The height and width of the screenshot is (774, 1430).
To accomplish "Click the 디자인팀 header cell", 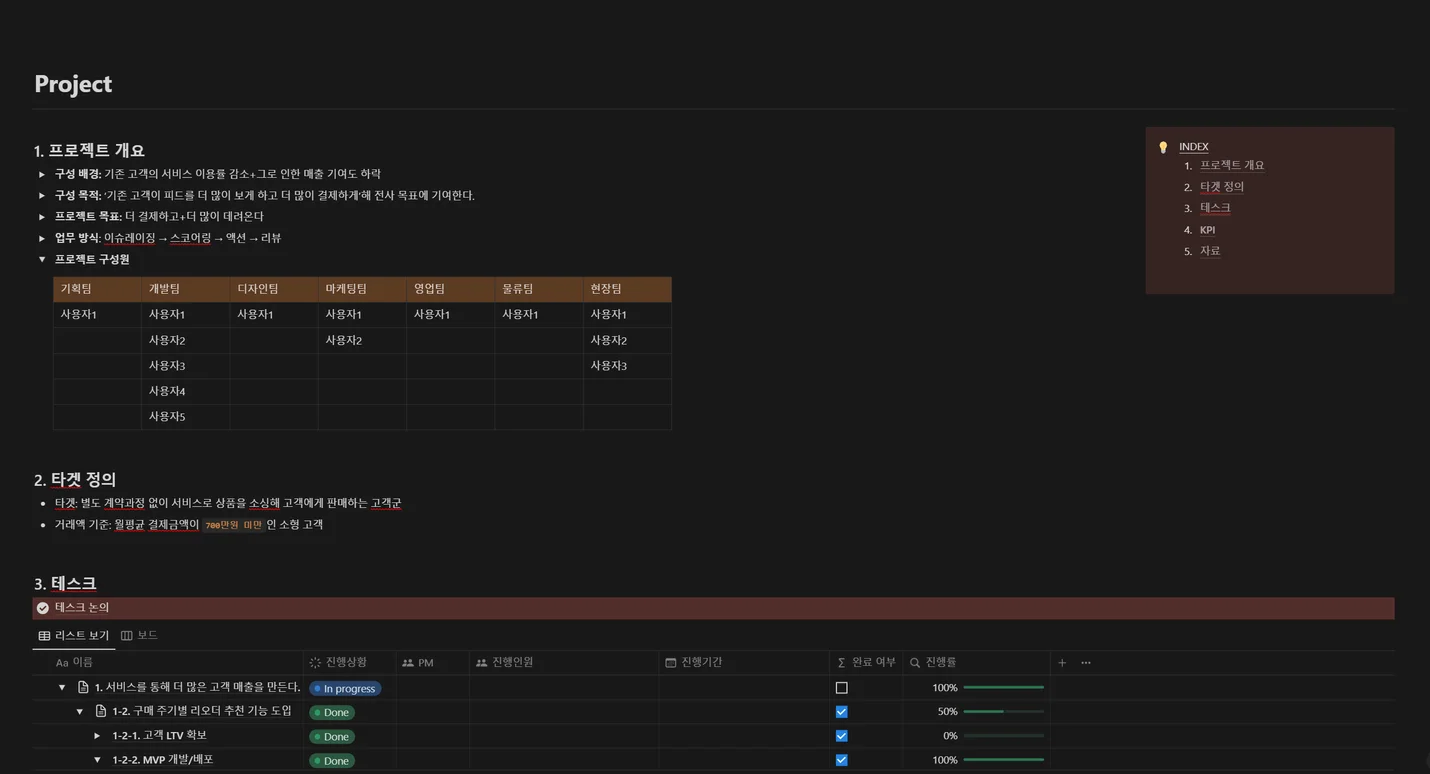I will (274, 289).
